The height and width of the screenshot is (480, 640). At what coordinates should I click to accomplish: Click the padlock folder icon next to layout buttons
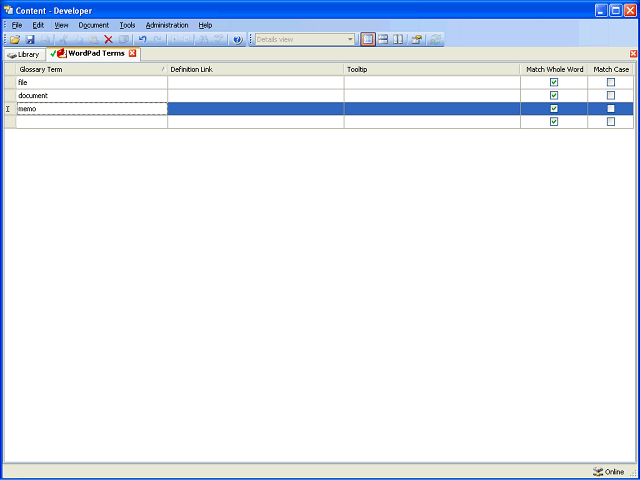[x=416, y=40]
